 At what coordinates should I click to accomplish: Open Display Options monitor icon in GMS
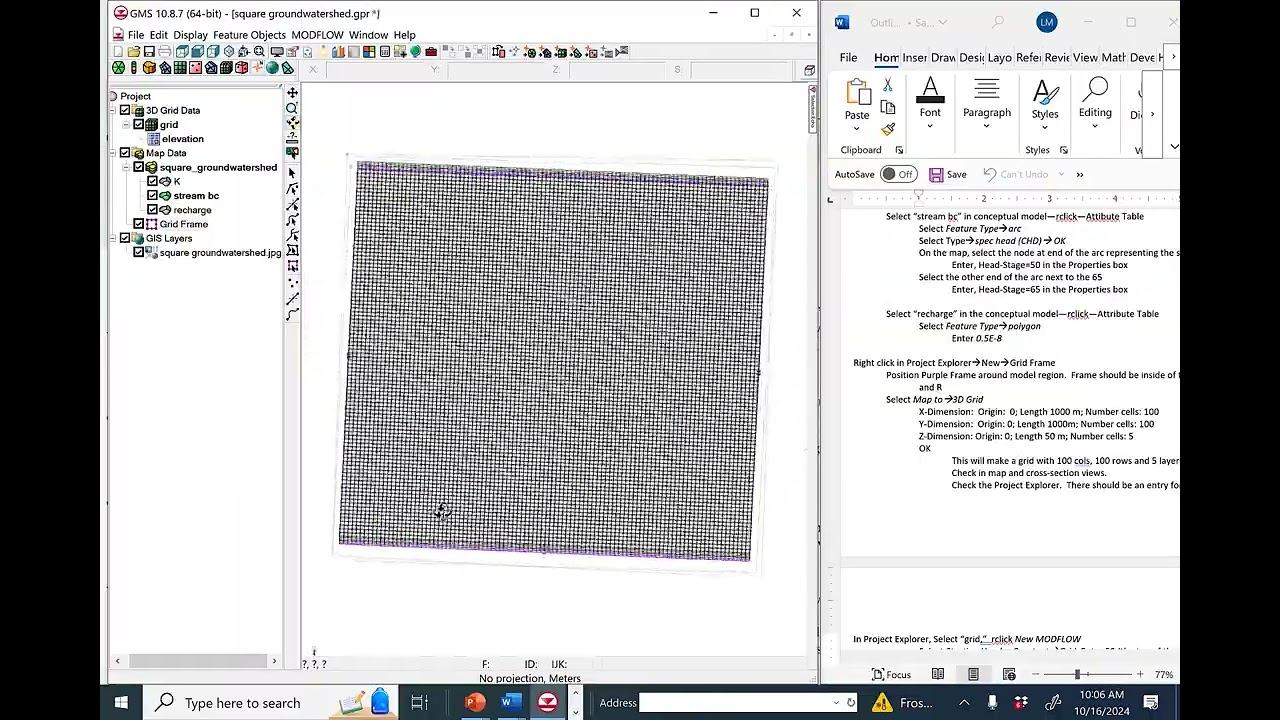pyautogui.click(x=277, y=52)
